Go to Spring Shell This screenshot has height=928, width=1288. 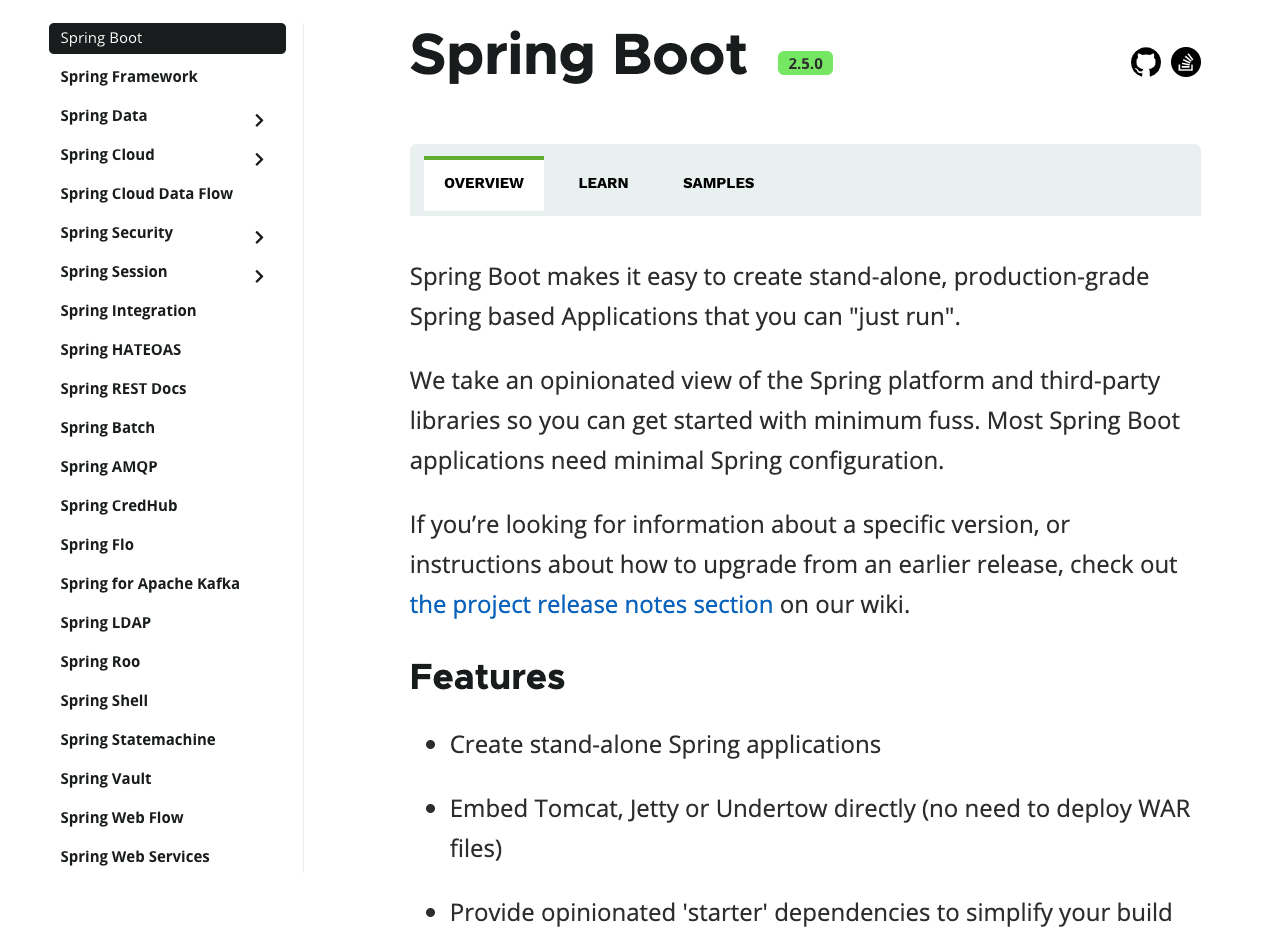point(104,701)
